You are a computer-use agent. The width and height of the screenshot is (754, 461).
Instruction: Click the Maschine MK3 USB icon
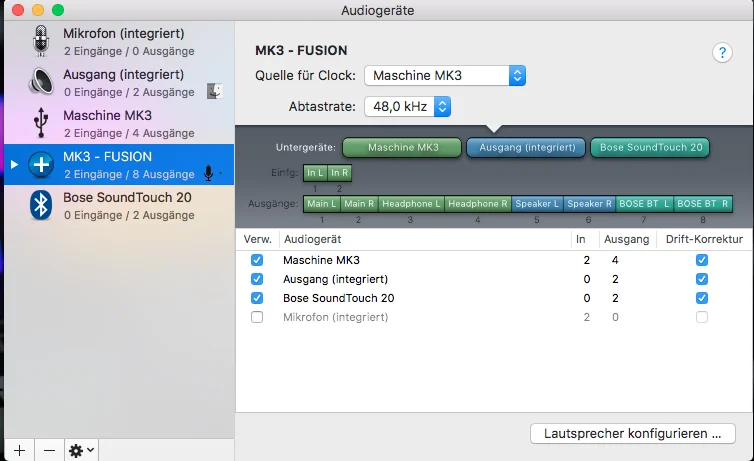coord(41,123)
